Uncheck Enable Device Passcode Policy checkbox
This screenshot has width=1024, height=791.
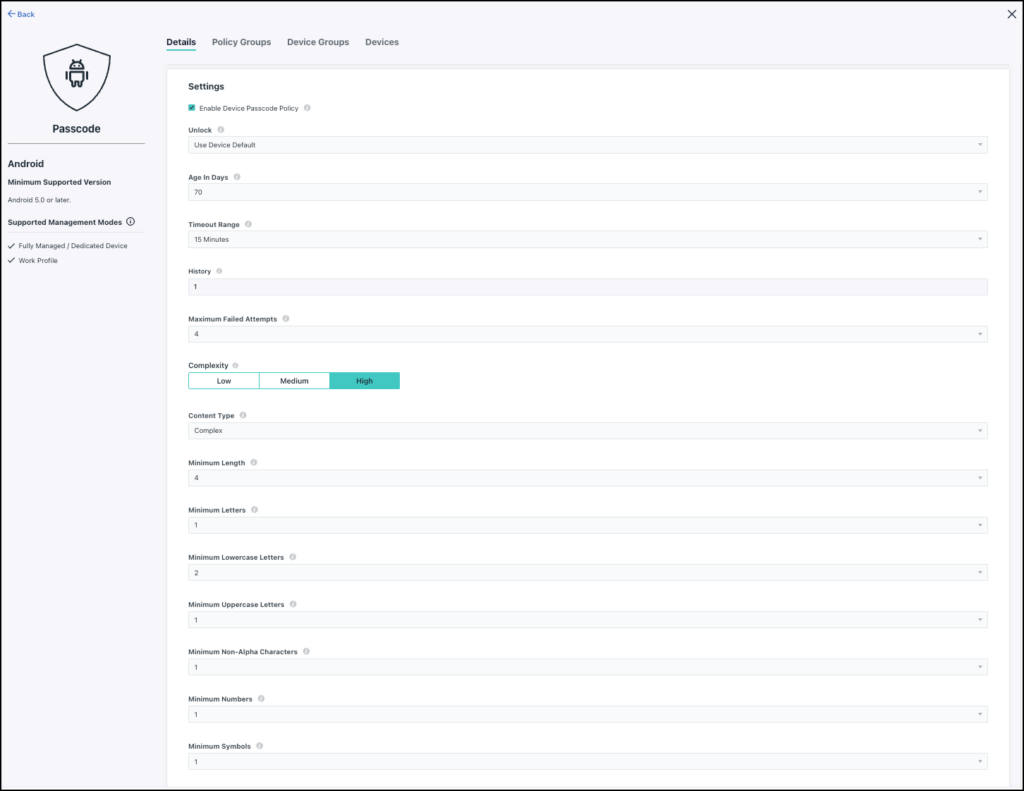(x=192, y=108)
